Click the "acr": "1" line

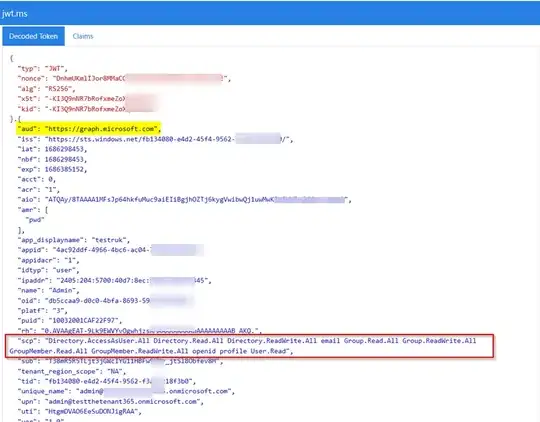coord(39,189)
